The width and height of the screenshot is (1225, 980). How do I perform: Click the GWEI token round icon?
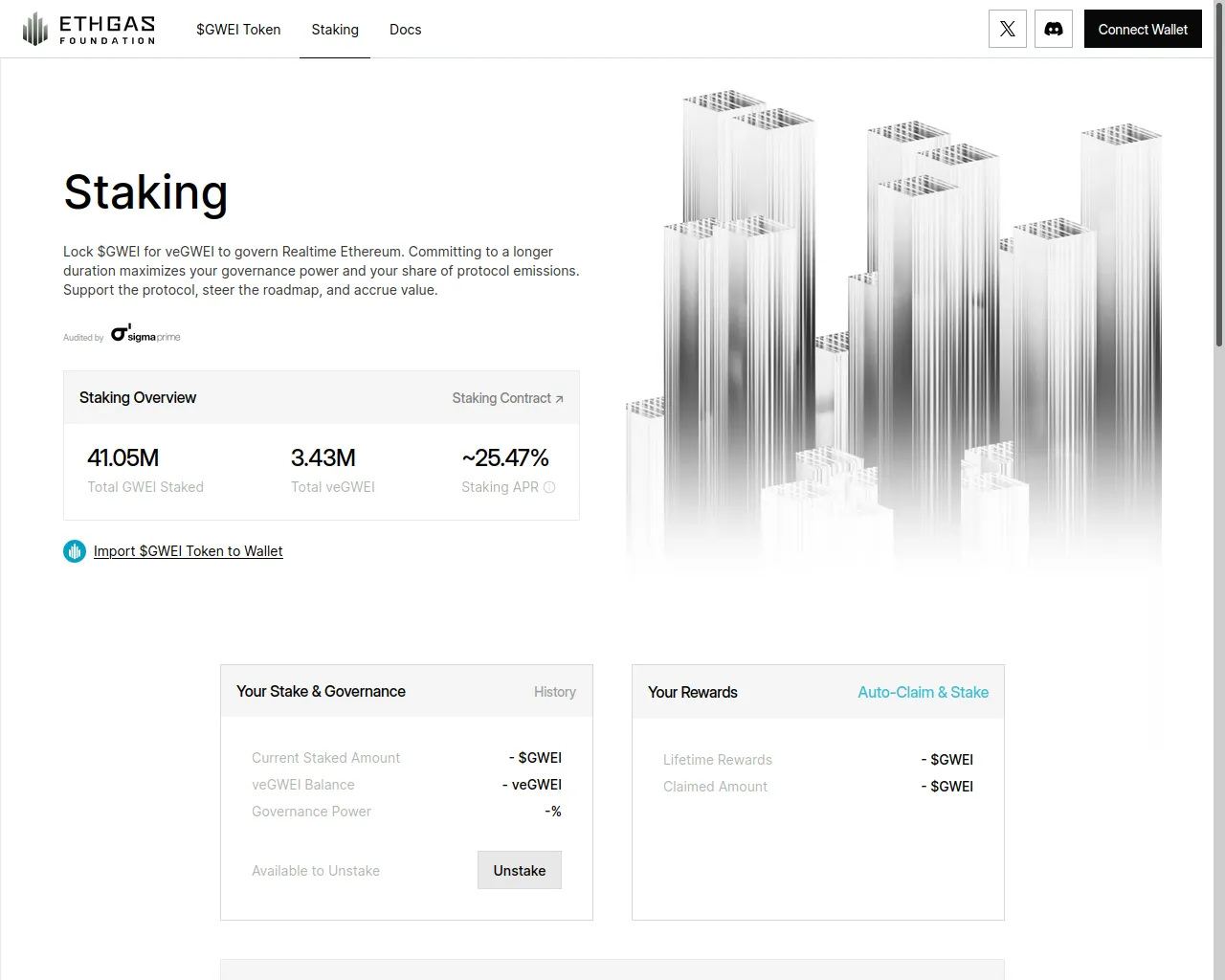75,551
